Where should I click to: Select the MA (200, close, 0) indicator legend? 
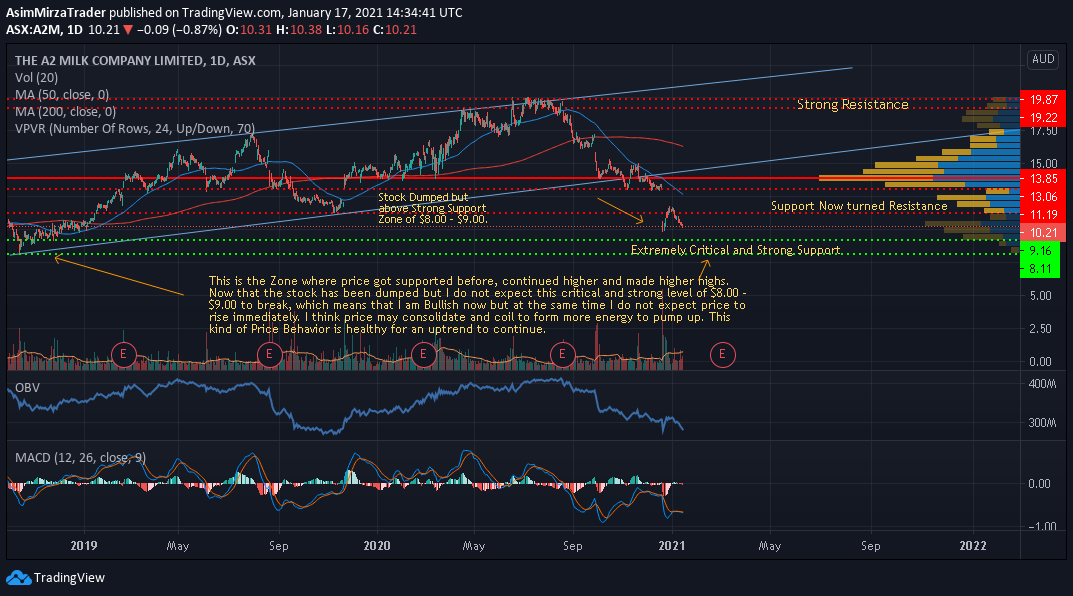pyautogui.click(x=65, y=112)
